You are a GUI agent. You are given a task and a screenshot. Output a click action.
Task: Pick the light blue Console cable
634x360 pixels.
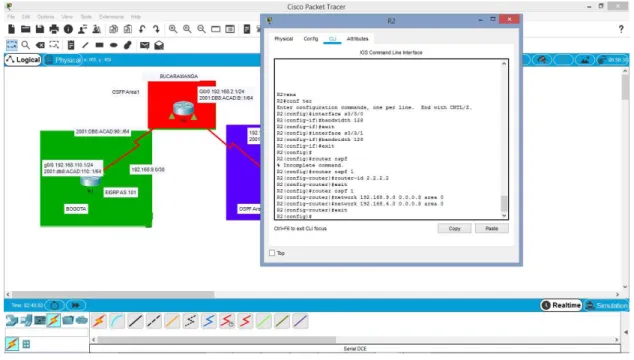[117, 321]
